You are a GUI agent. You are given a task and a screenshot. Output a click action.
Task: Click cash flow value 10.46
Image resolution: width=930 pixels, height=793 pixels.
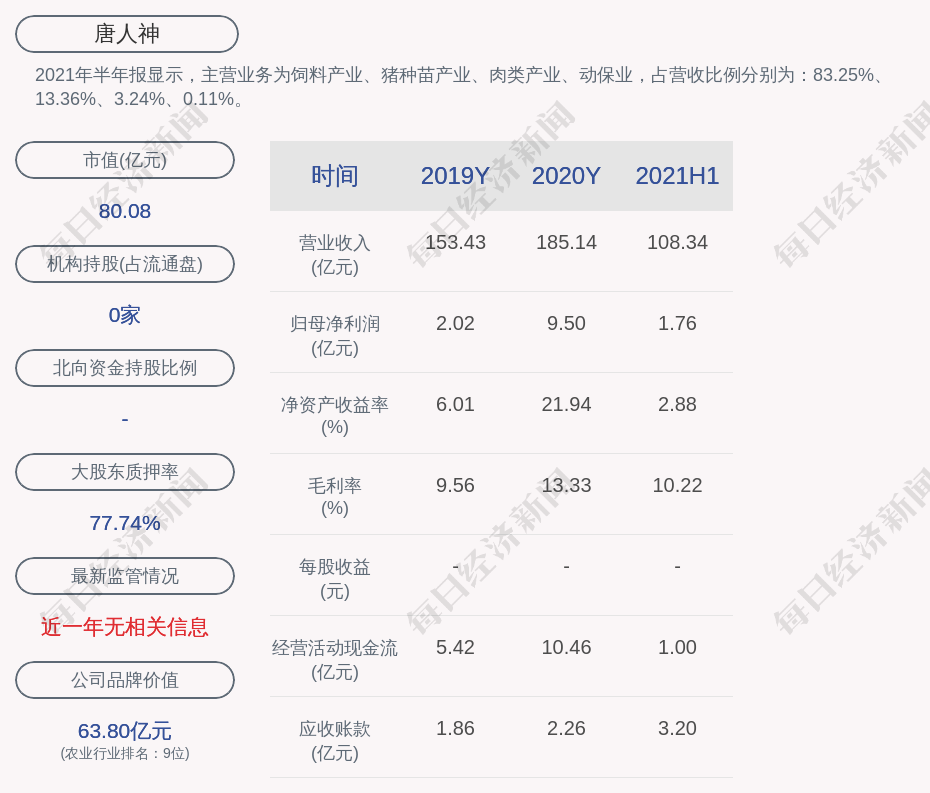[566, 648]
